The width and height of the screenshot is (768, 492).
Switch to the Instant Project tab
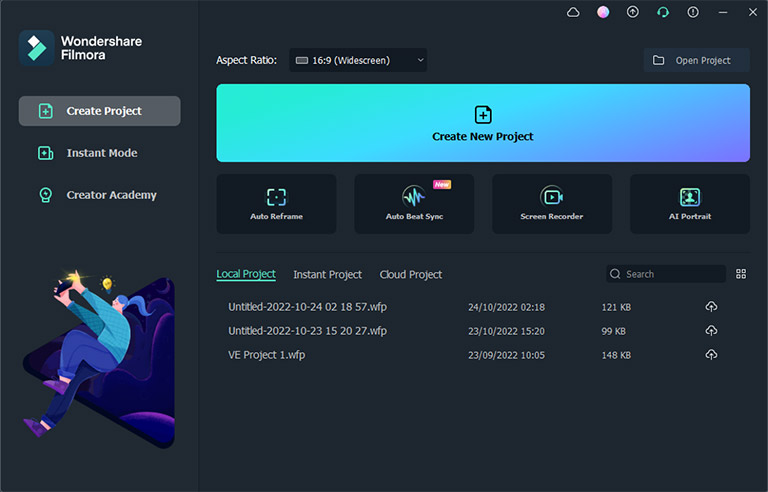point(328,274)
